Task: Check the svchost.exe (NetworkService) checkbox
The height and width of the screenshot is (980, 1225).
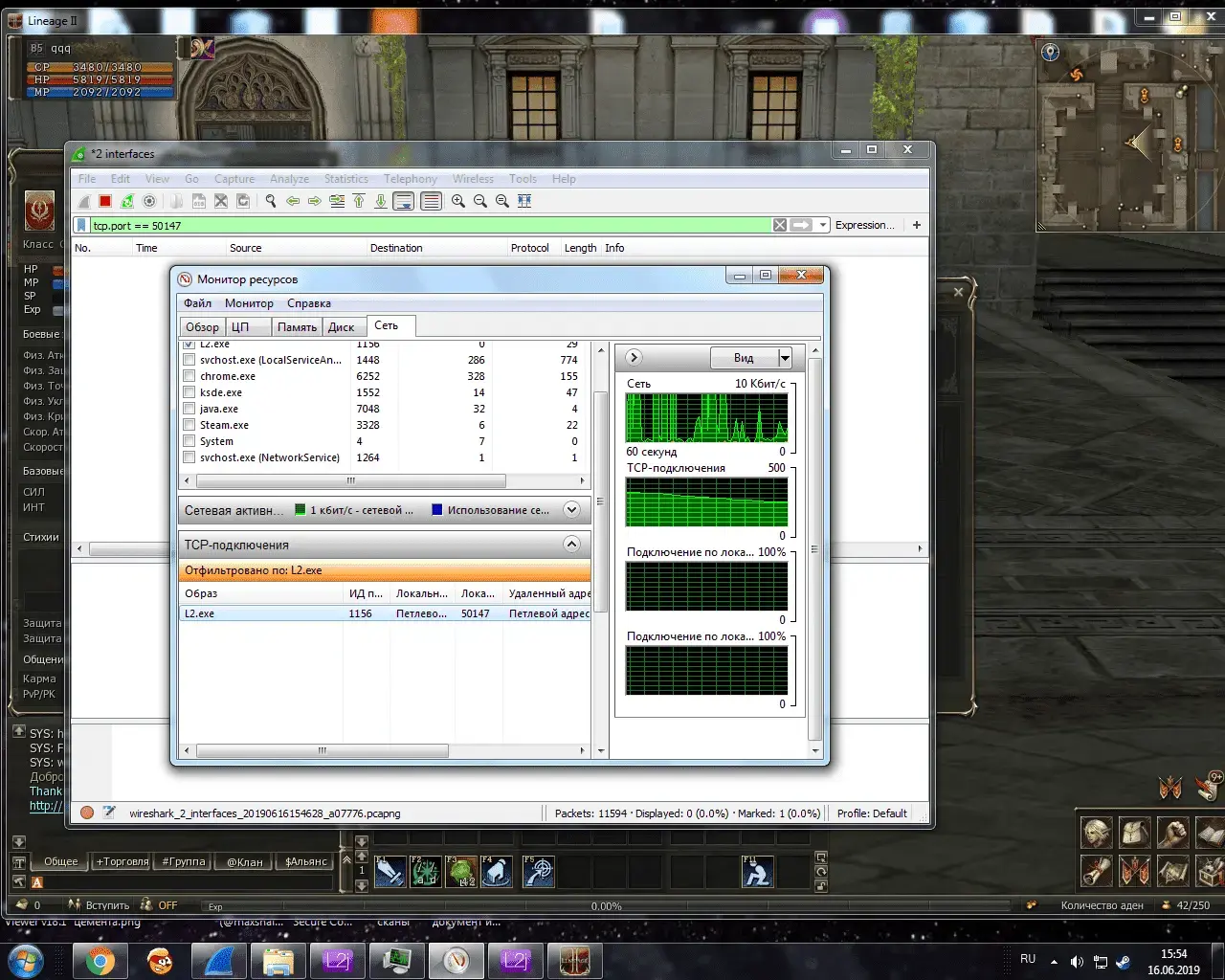Action: point(189,457)
